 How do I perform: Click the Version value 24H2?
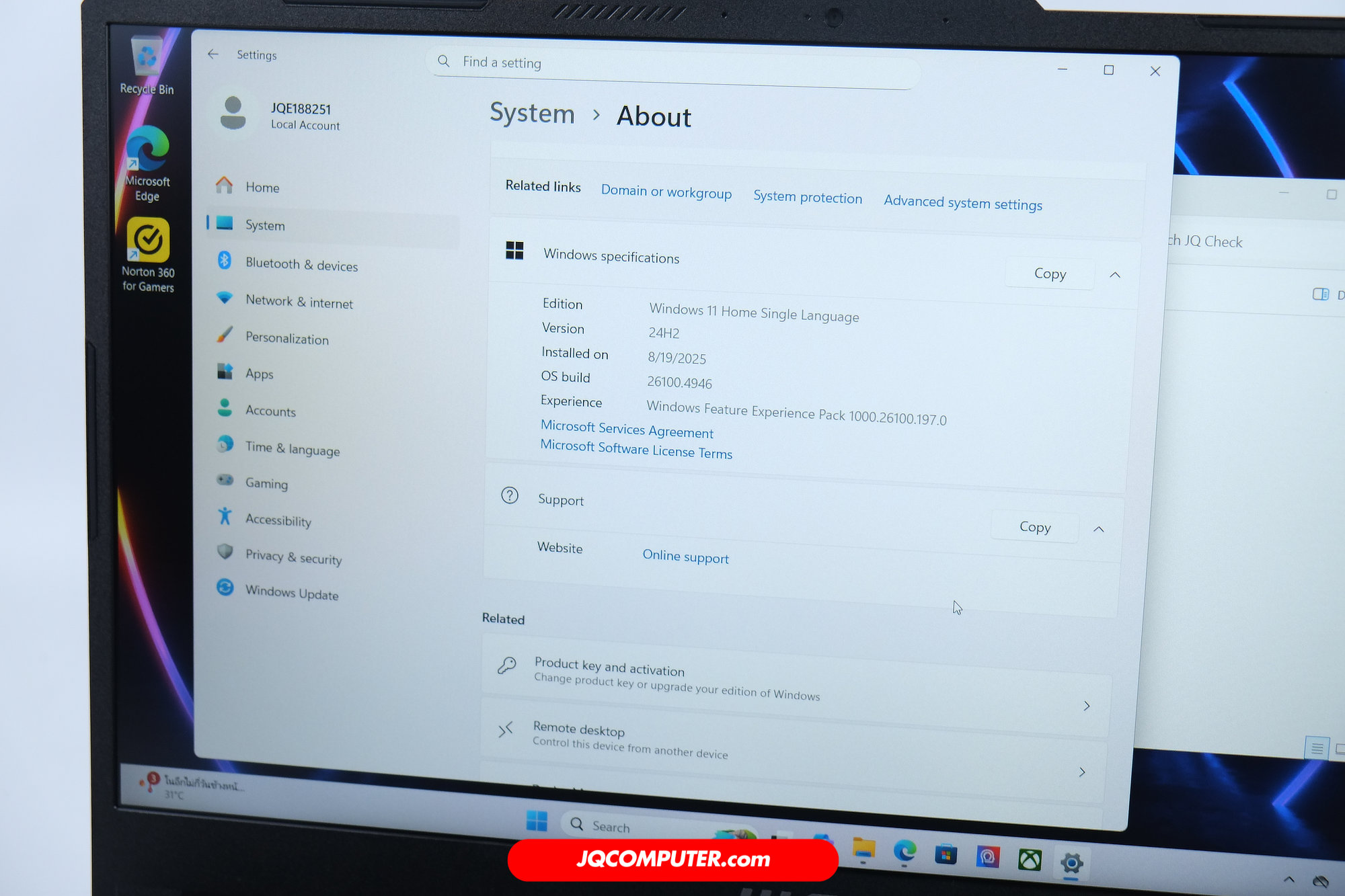coord(664,332)
